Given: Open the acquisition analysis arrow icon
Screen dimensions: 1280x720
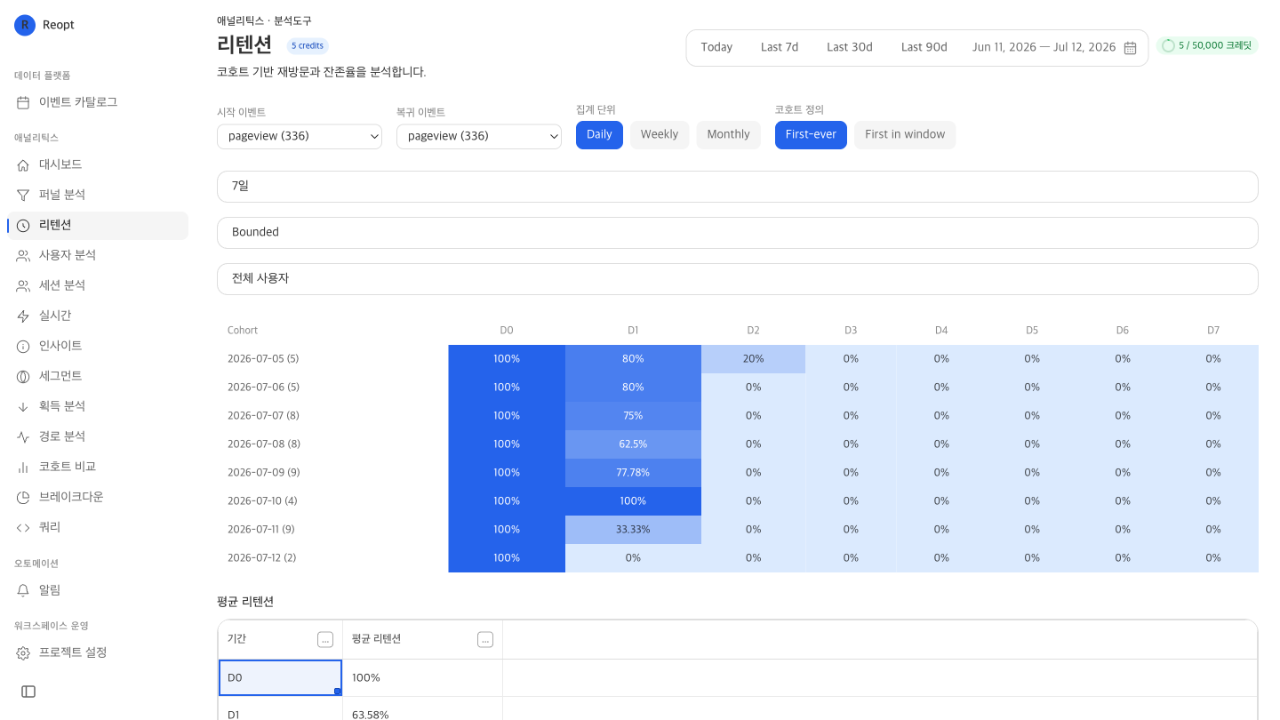Looking at the screenshot, I should tap(23, 407).
